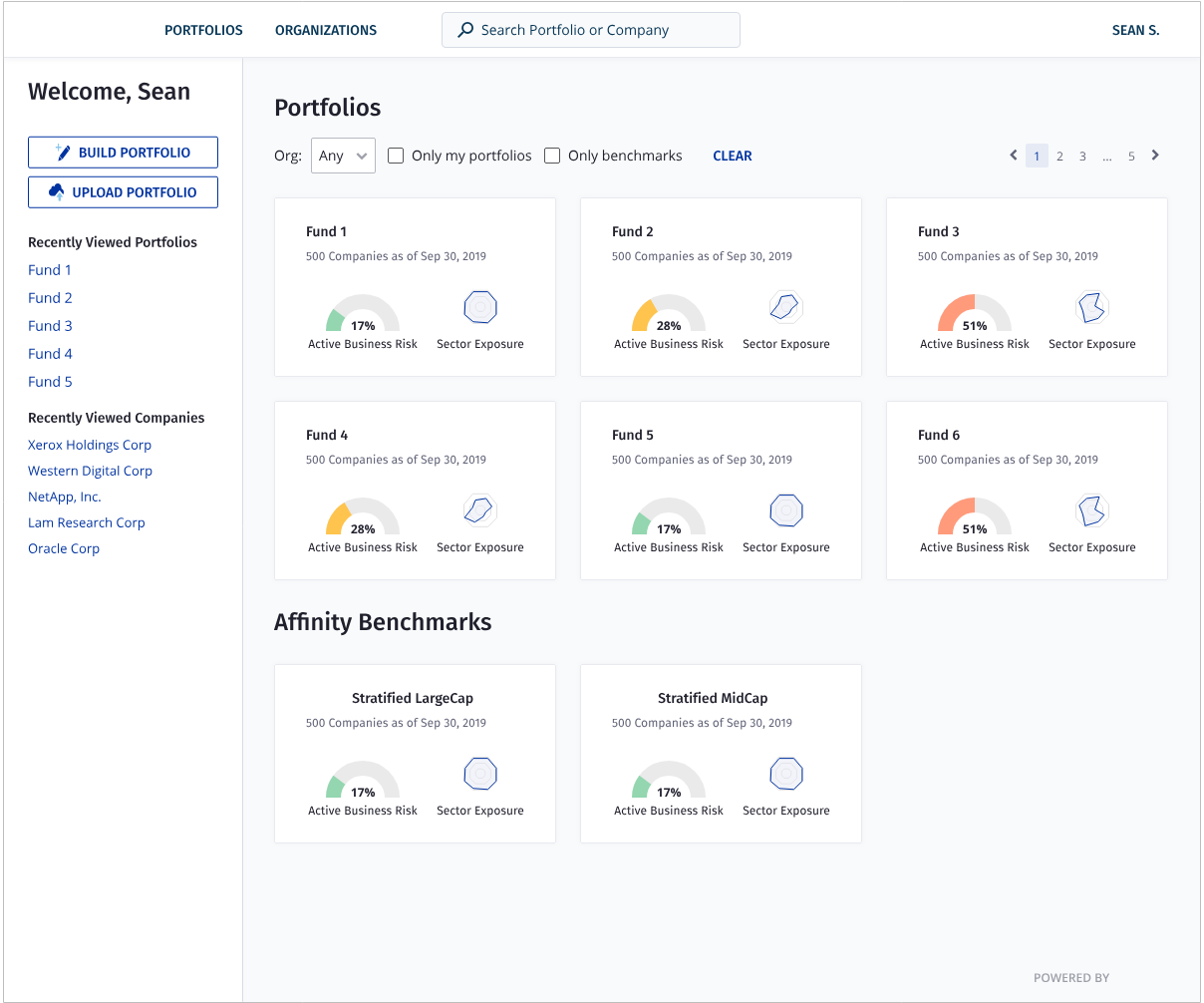Click the Build Portfolio button

click(123, 153)
